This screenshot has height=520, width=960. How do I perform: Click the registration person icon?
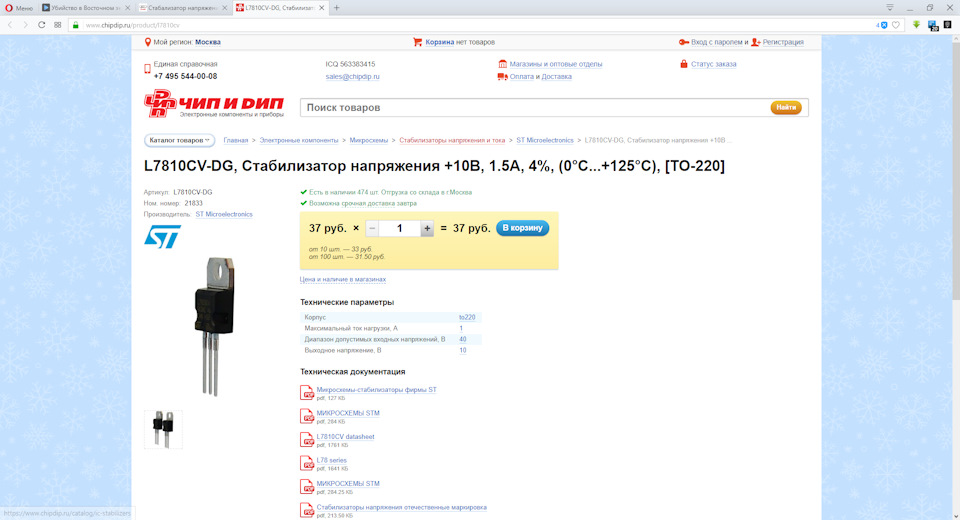[756, 42]
